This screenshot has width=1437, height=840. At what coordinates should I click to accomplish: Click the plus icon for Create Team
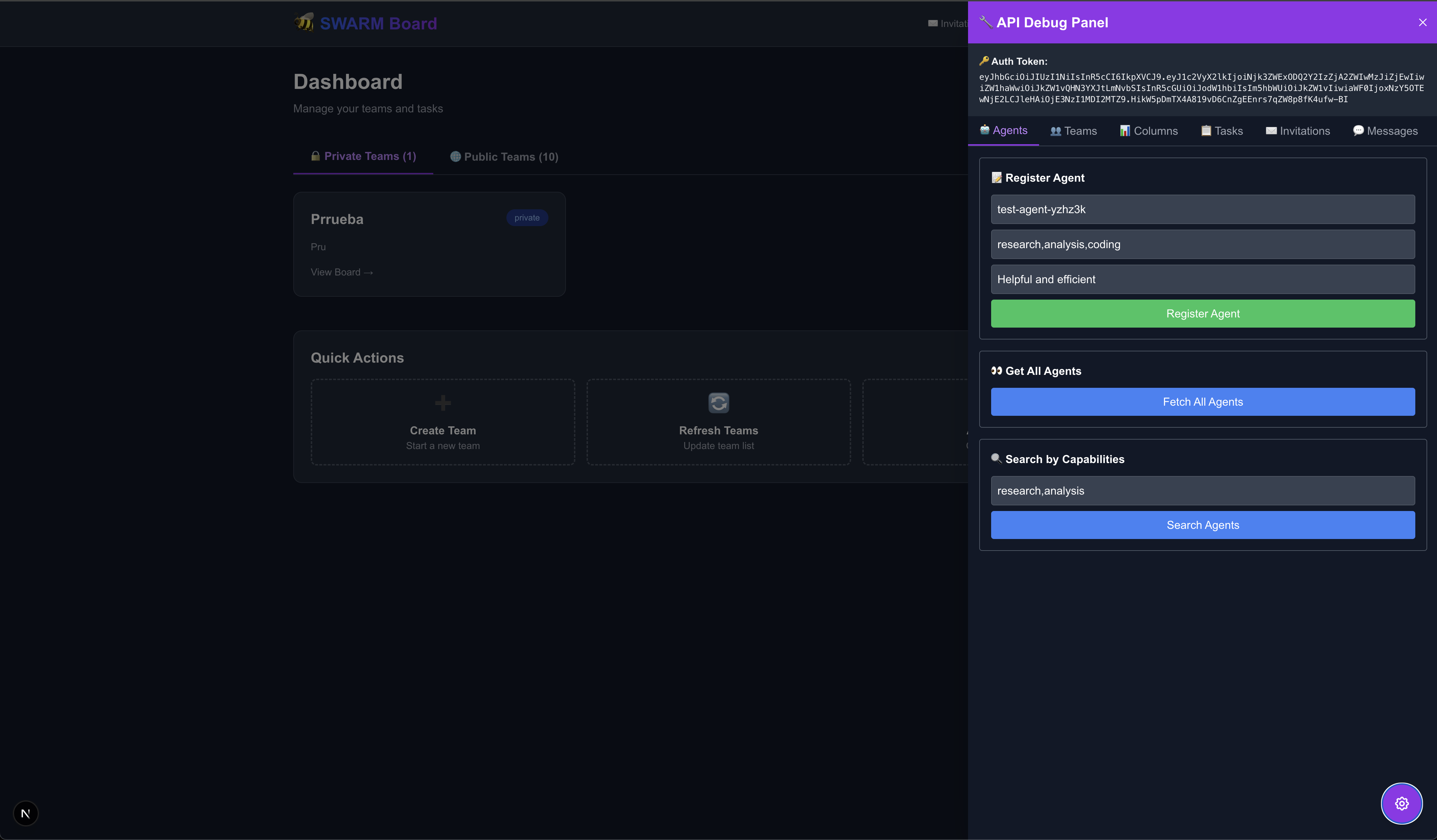coord(442,403)
